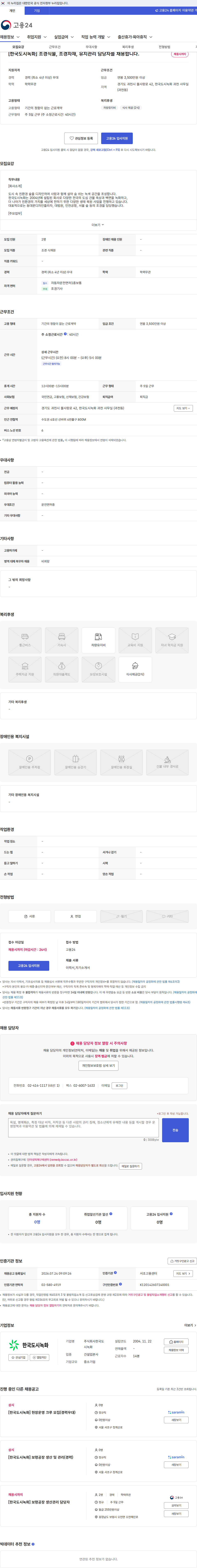The width and height of the screenshot is (197, 1568).
Task: Select the 면접 screening method box
Action: [75, 916]
